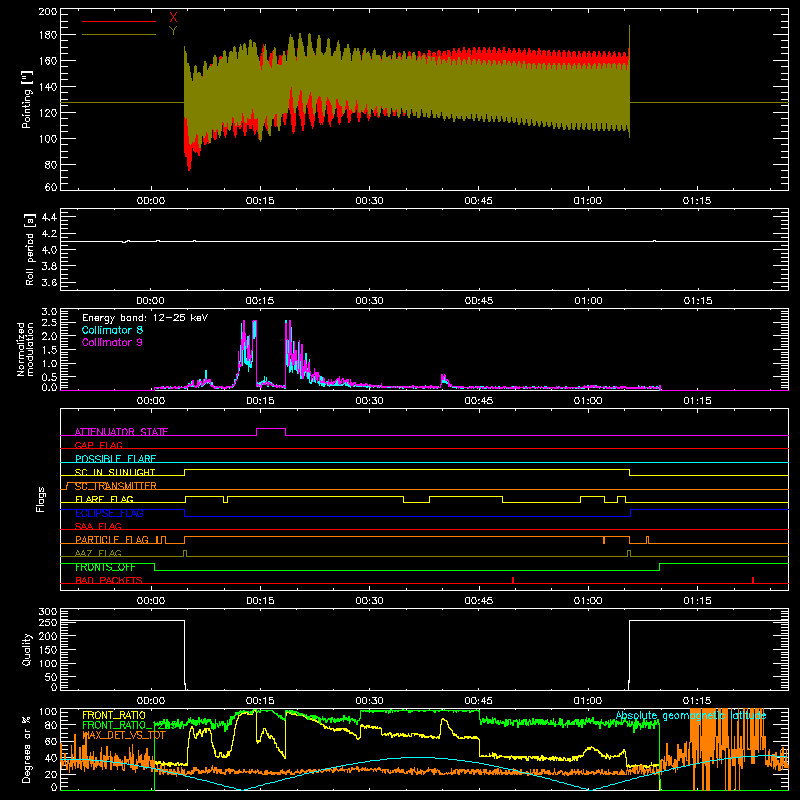
Task: Click the blue 'ECLIPSE_FLAG' label
Action: 109,513
